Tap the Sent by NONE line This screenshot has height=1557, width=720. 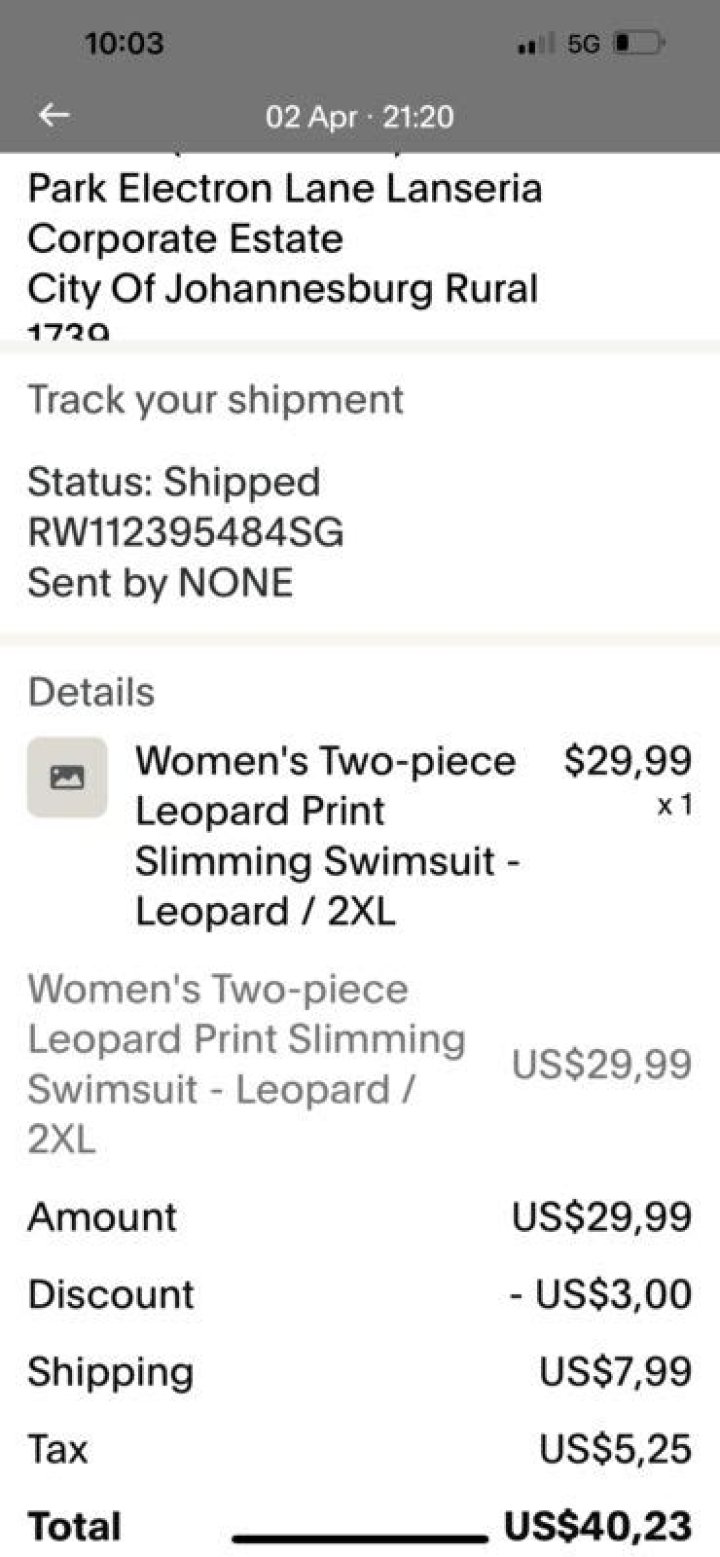coord(160,582)
